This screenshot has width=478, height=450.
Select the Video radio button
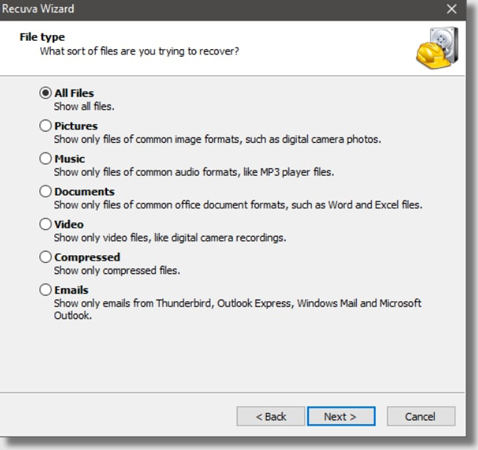coord(46,224)
